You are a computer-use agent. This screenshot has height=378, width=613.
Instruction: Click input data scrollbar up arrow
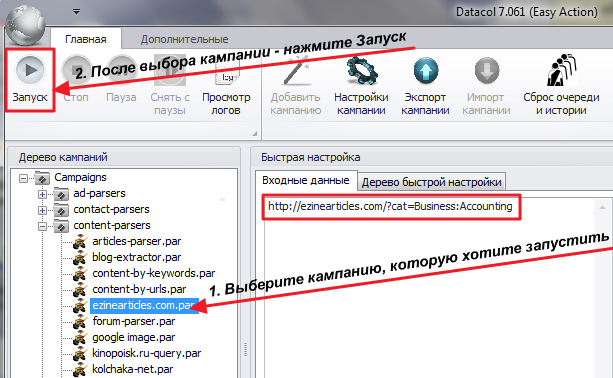[602, 207]
